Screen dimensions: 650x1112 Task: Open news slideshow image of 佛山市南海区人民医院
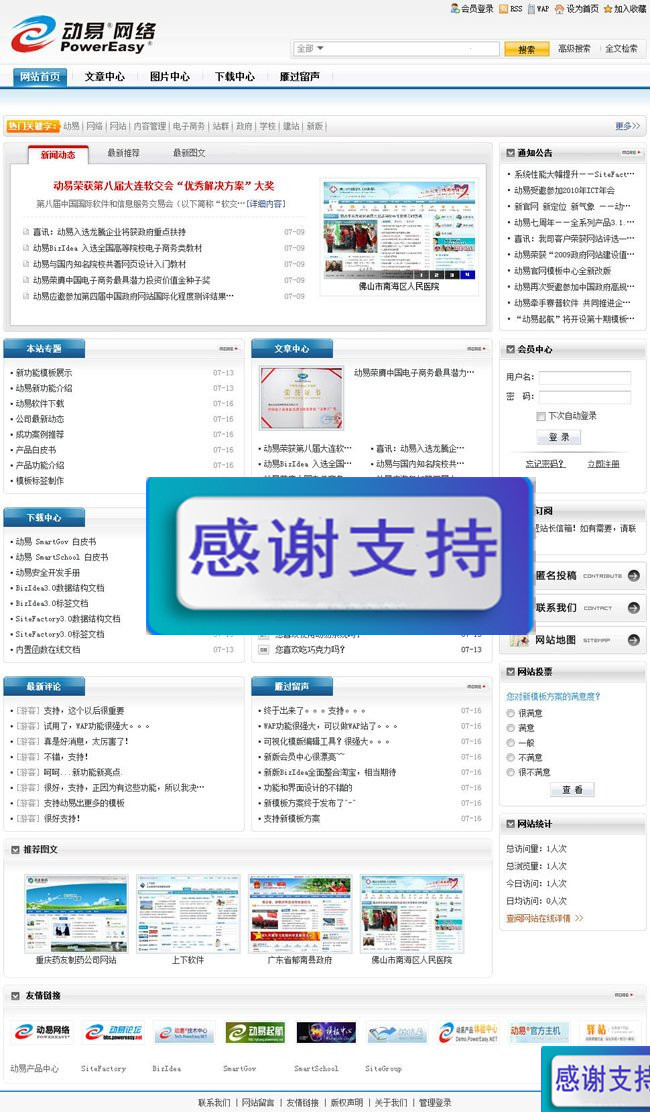click(x=398, y=231)
